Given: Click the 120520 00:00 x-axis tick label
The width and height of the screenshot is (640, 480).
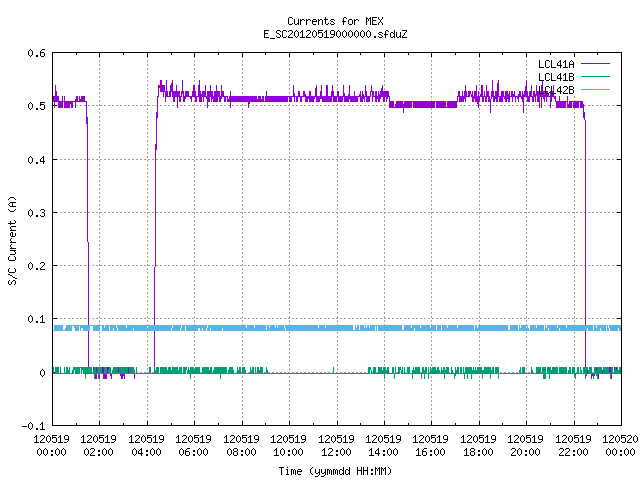Looking at the screenshot, I should (x=620, y=445).
